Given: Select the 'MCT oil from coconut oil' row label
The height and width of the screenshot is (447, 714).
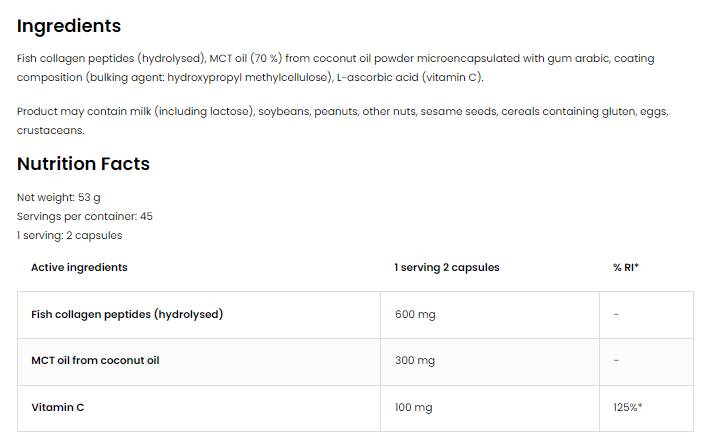Looking at the screenshot, I should (x=95, y=360).
